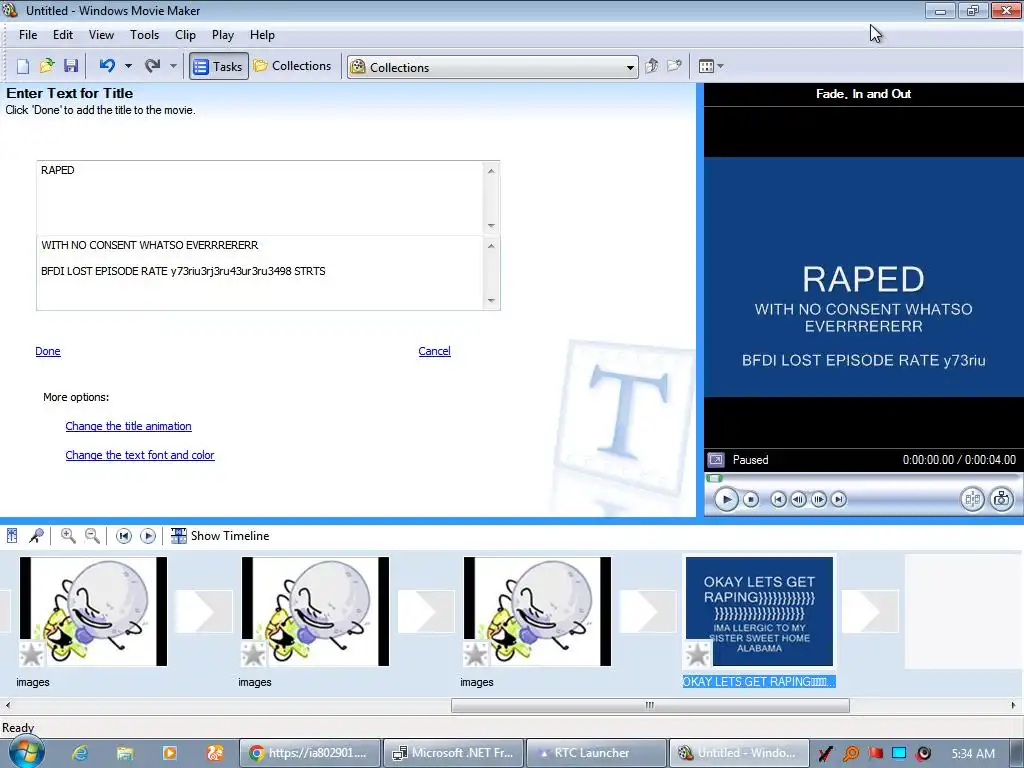Click the storyboard scroll left arrow

(7, 705)
